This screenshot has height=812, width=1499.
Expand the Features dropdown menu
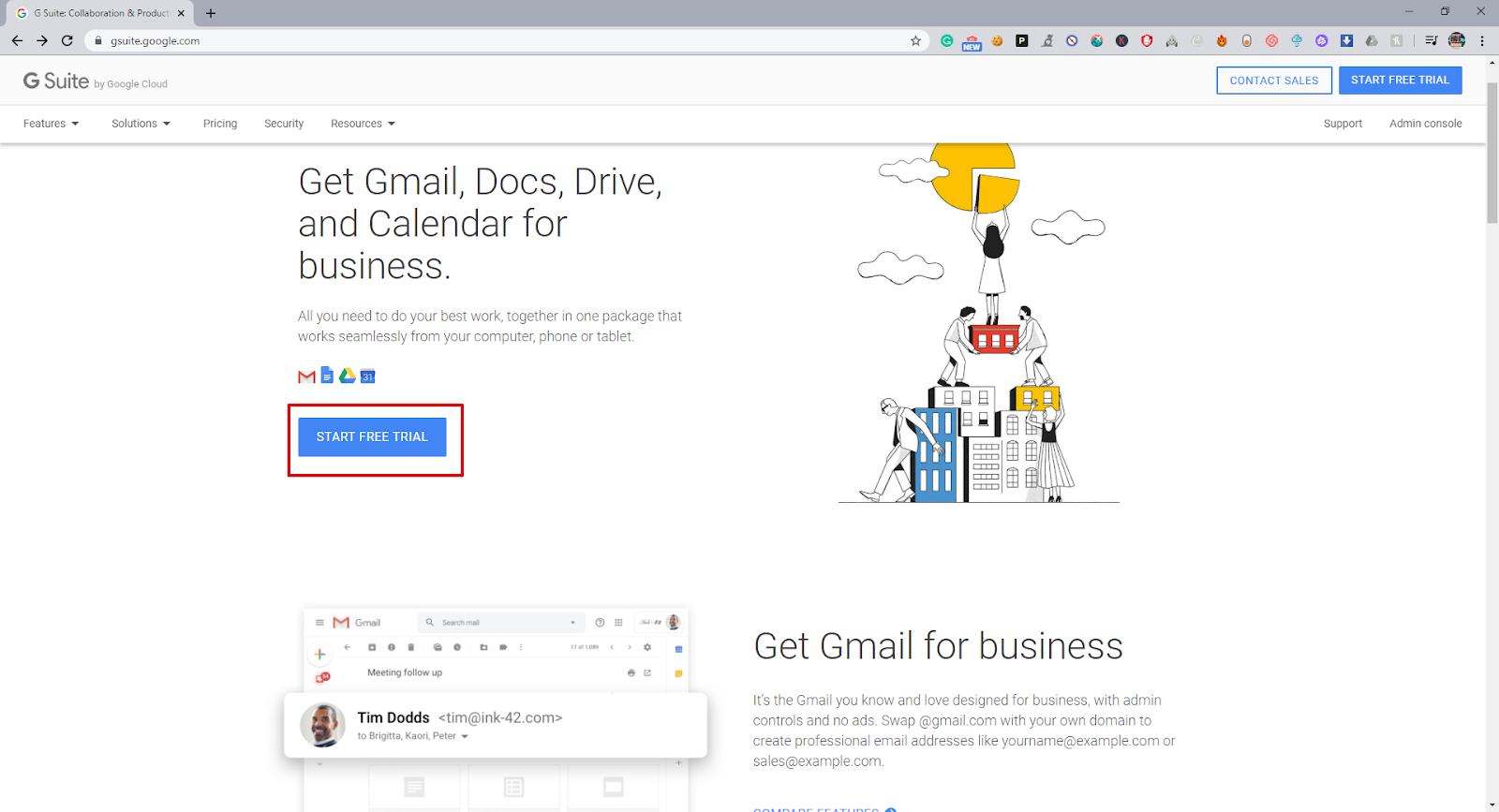click(51, 124)
